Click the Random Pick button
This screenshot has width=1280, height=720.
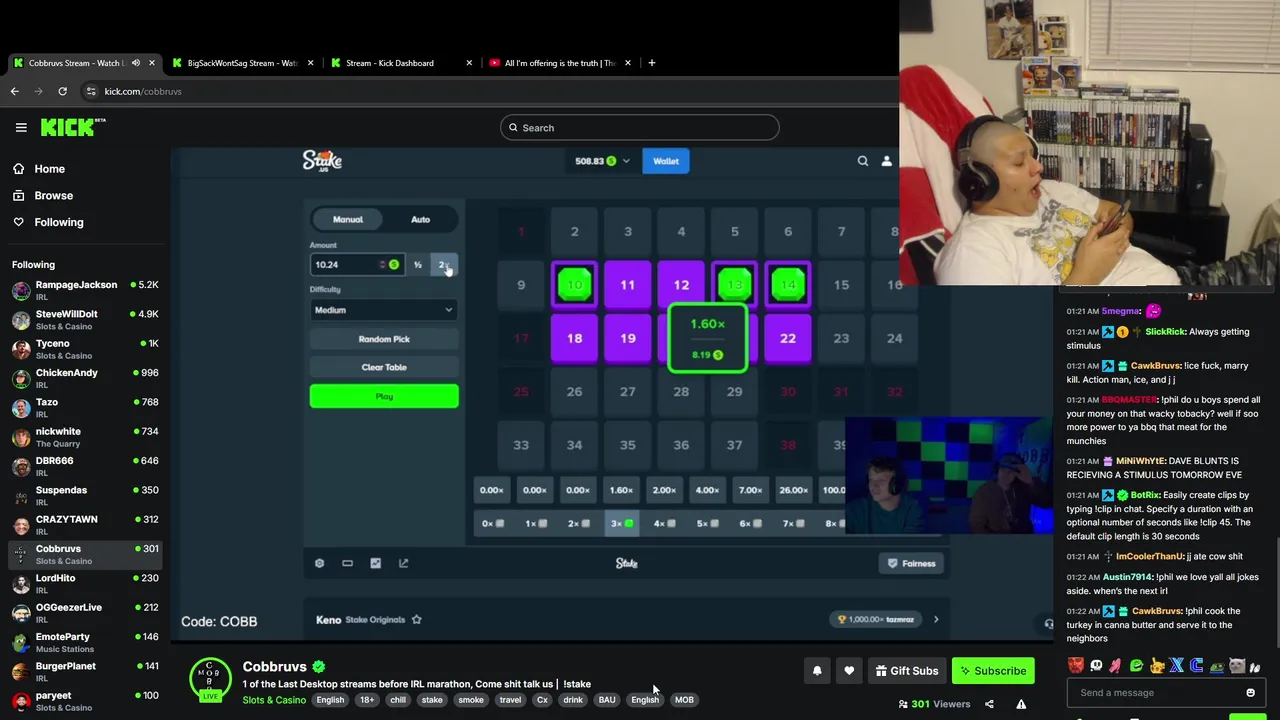pyautogui.click(x=384, y=339)
